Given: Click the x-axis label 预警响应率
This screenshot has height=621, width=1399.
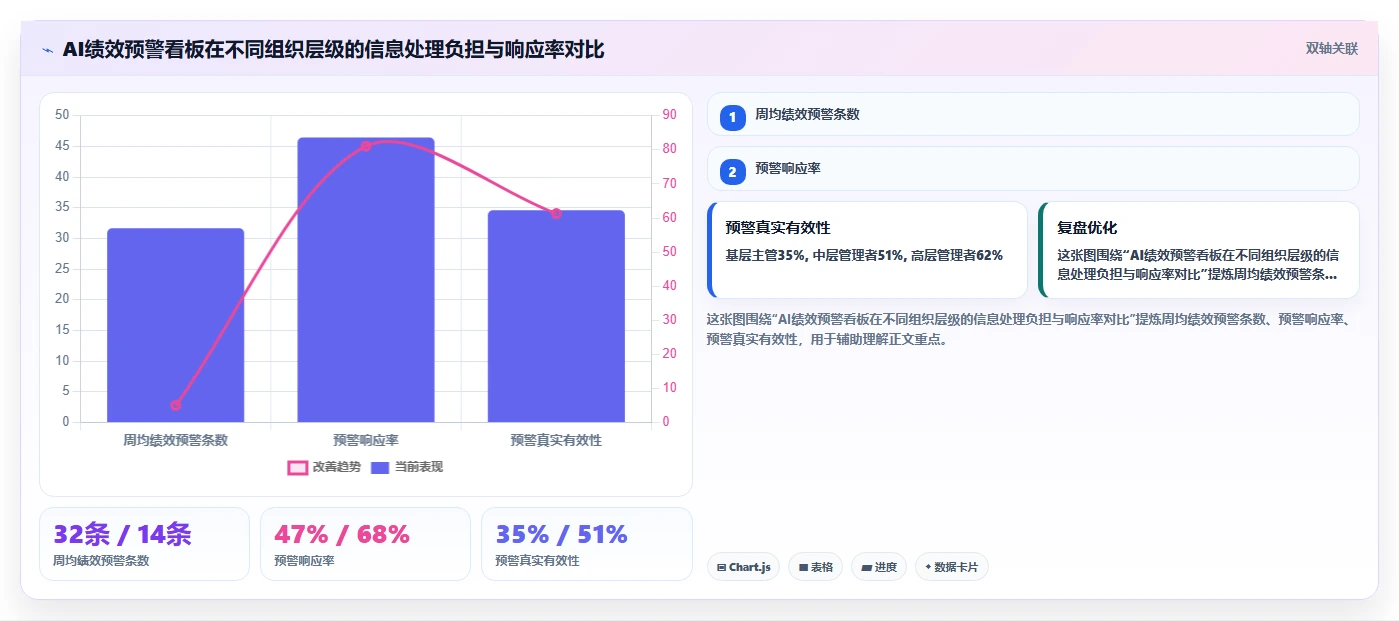Looking at the screenshot, I should click(x=366, y=440).
